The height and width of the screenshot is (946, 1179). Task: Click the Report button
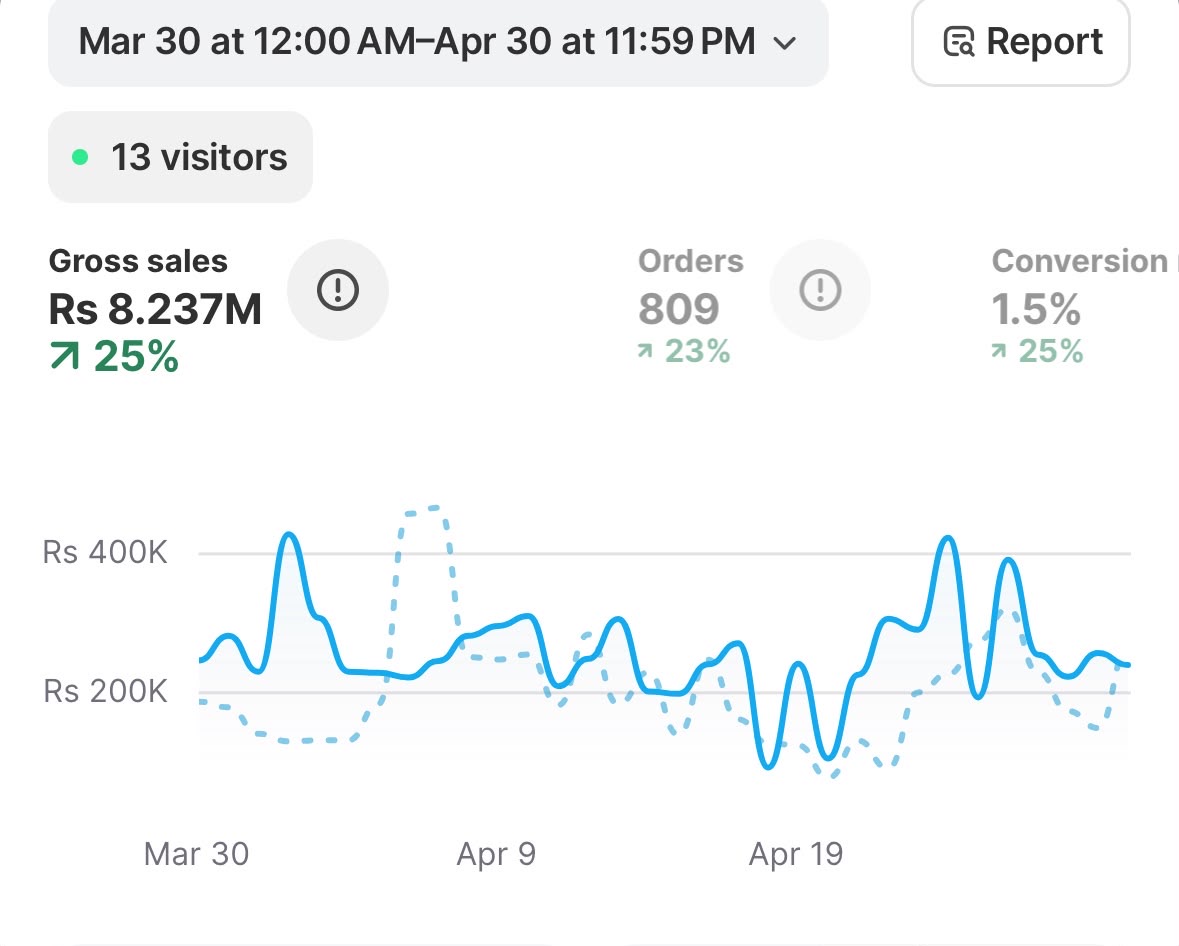point(1020,42)
